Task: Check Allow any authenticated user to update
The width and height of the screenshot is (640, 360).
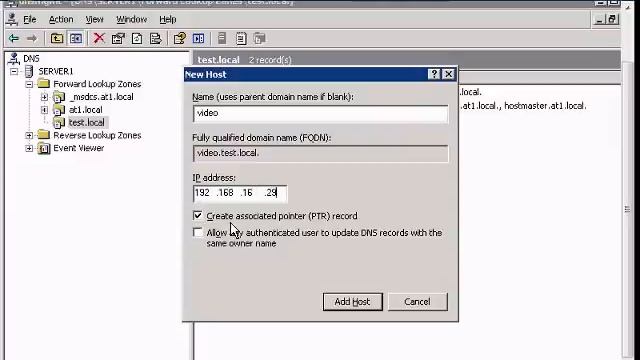Action: click(198, 232)
